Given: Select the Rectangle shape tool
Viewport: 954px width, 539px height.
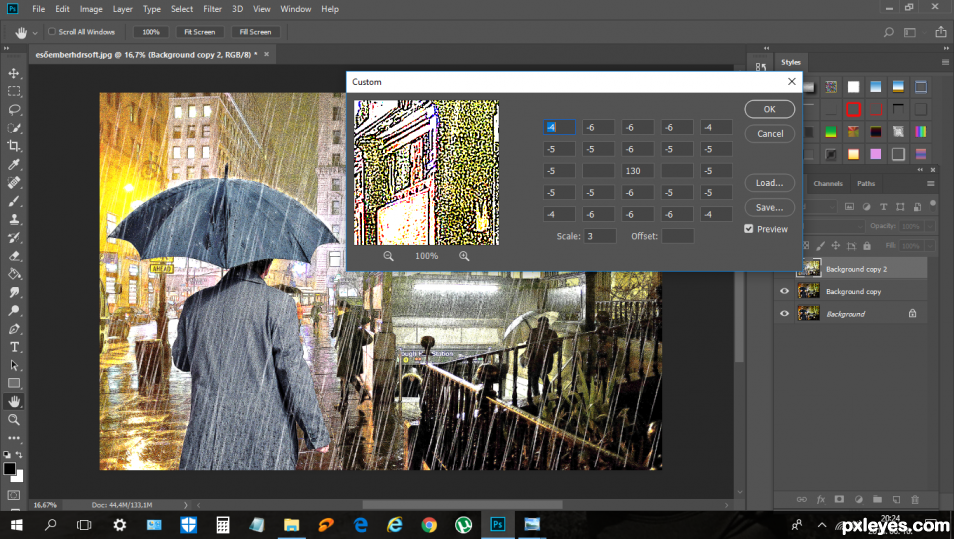Looking at the screenshot, I should pyautogui.click(x=14, y=383).
